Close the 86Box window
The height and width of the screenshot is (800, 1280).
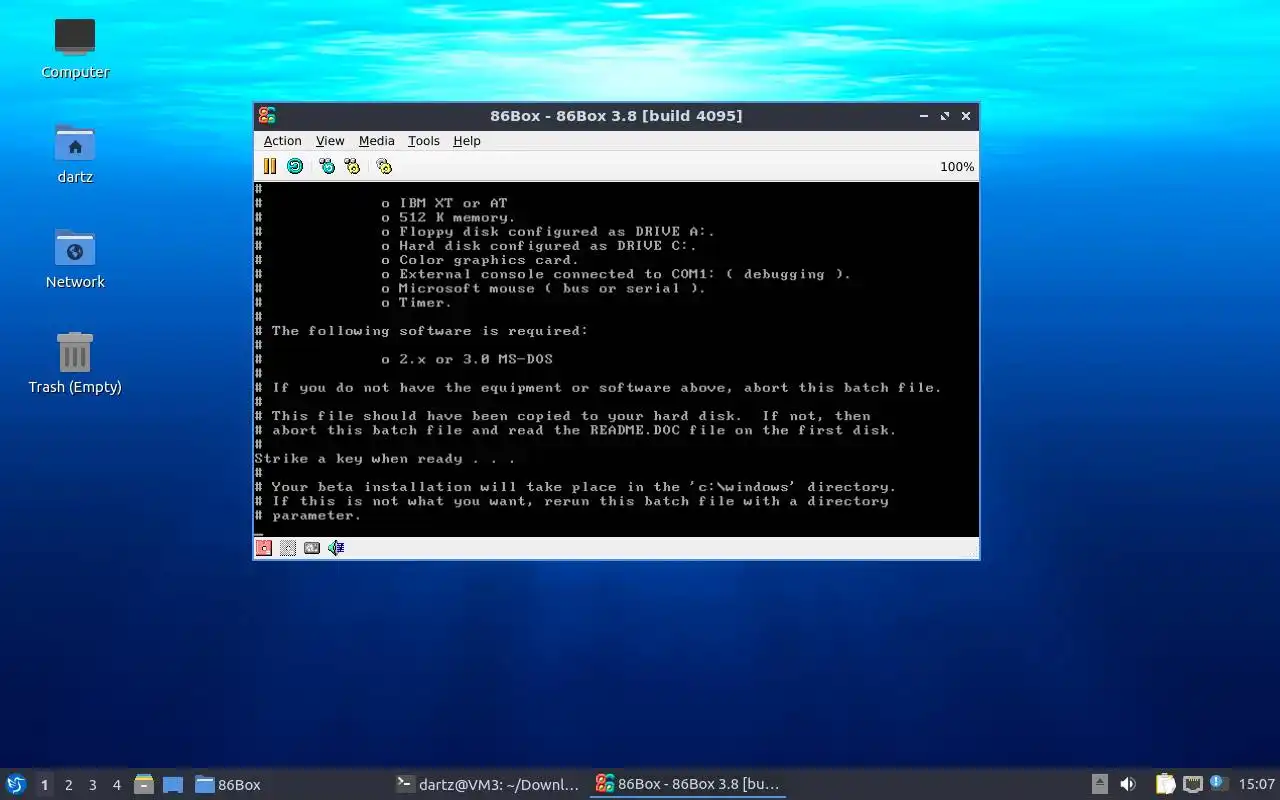(966, 116)
